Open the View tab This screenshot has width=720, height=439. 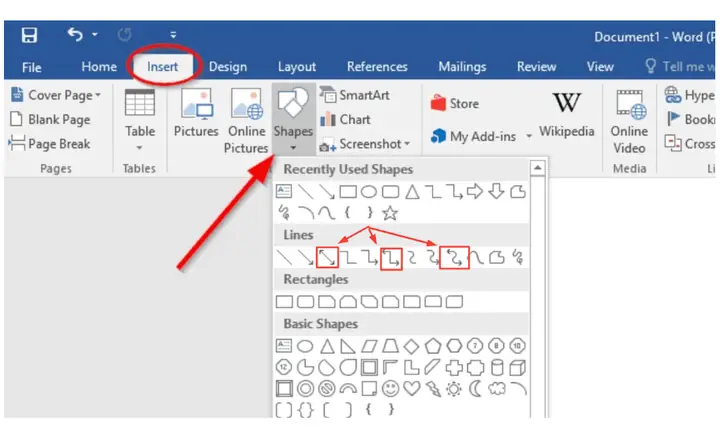pyautogui.click(x=600, y=67)
